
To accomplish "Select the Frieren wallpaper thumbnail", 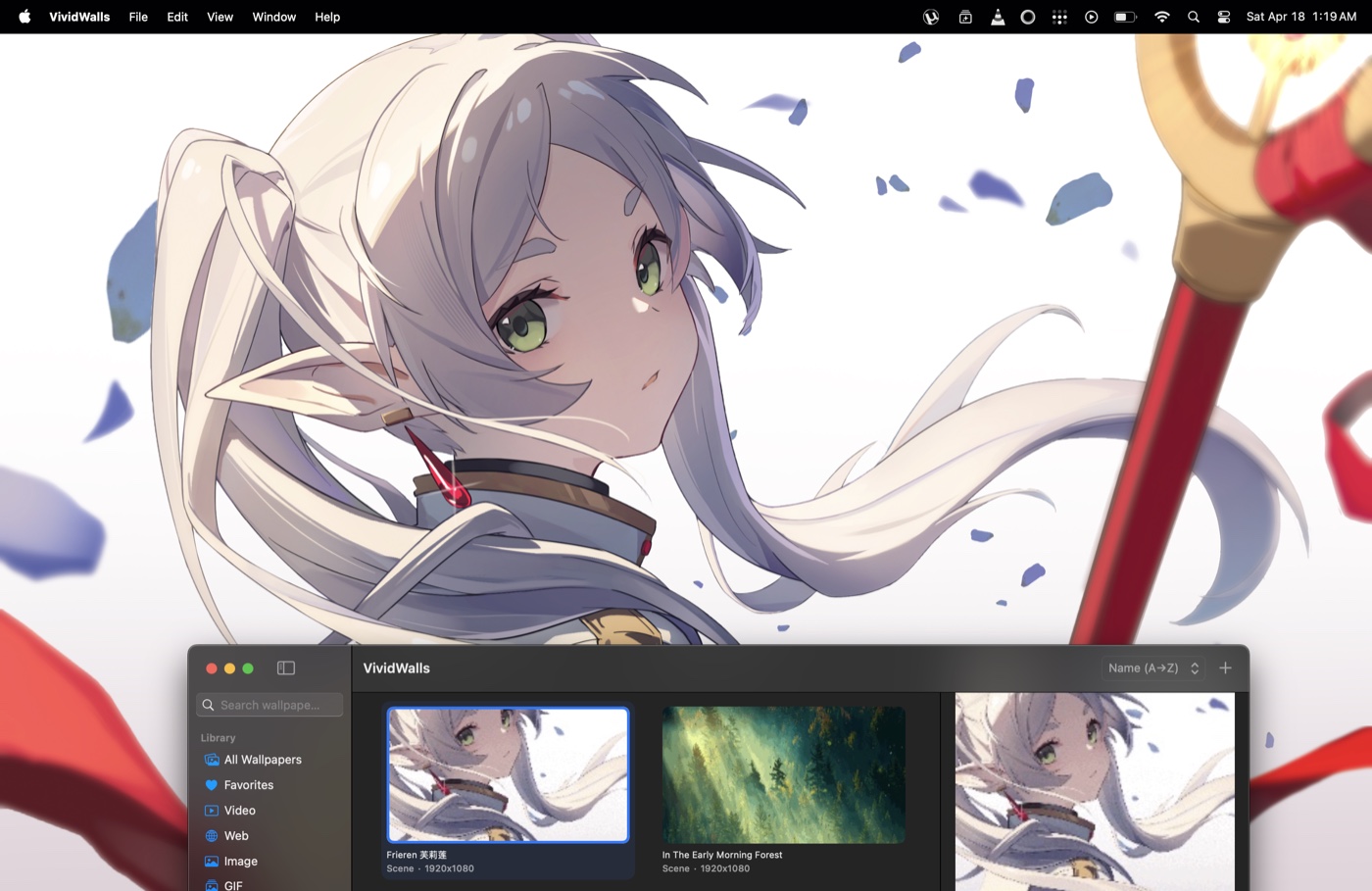I will [508, 774].
